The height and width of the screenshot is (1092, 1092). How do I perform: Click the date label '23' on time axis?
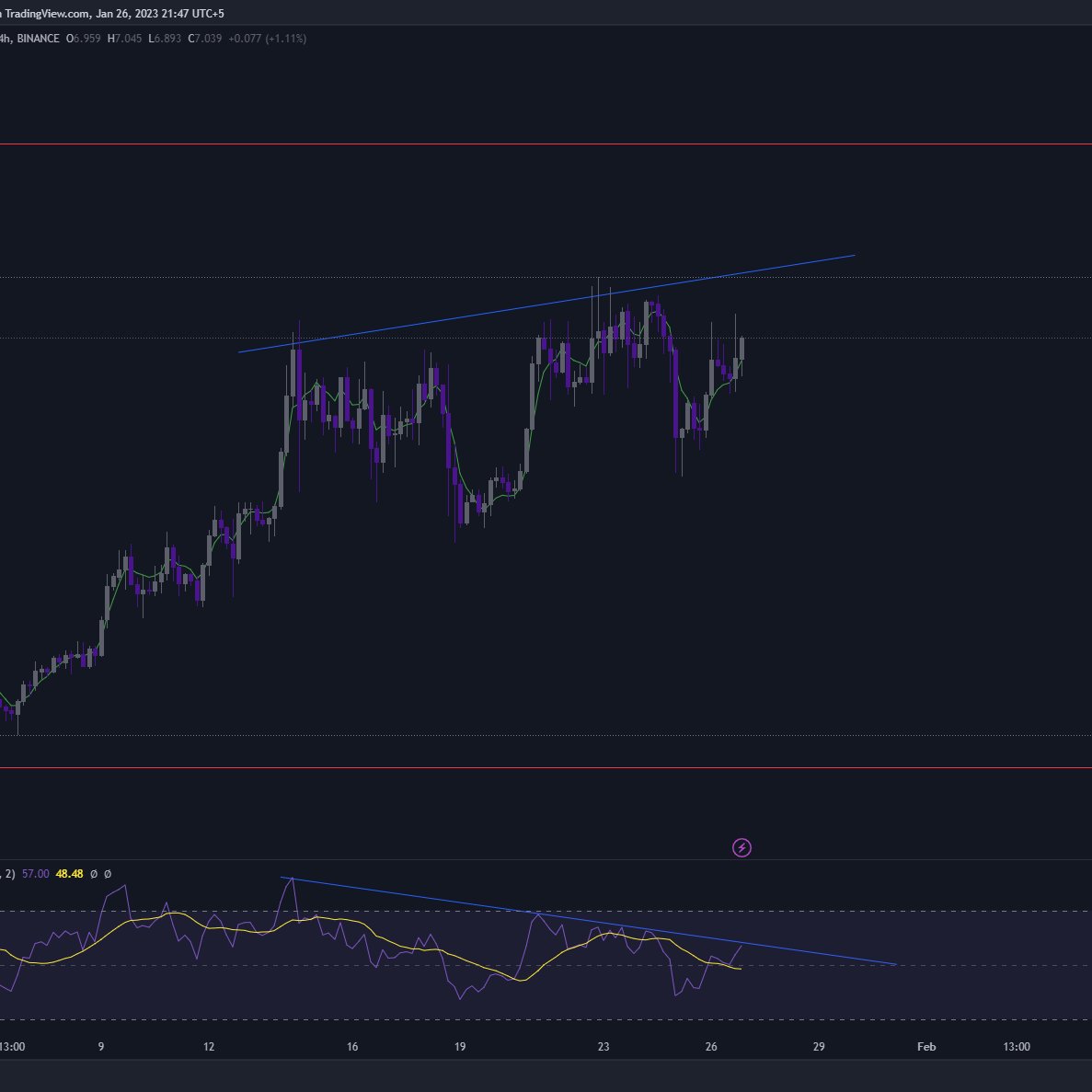(603, 1046)
